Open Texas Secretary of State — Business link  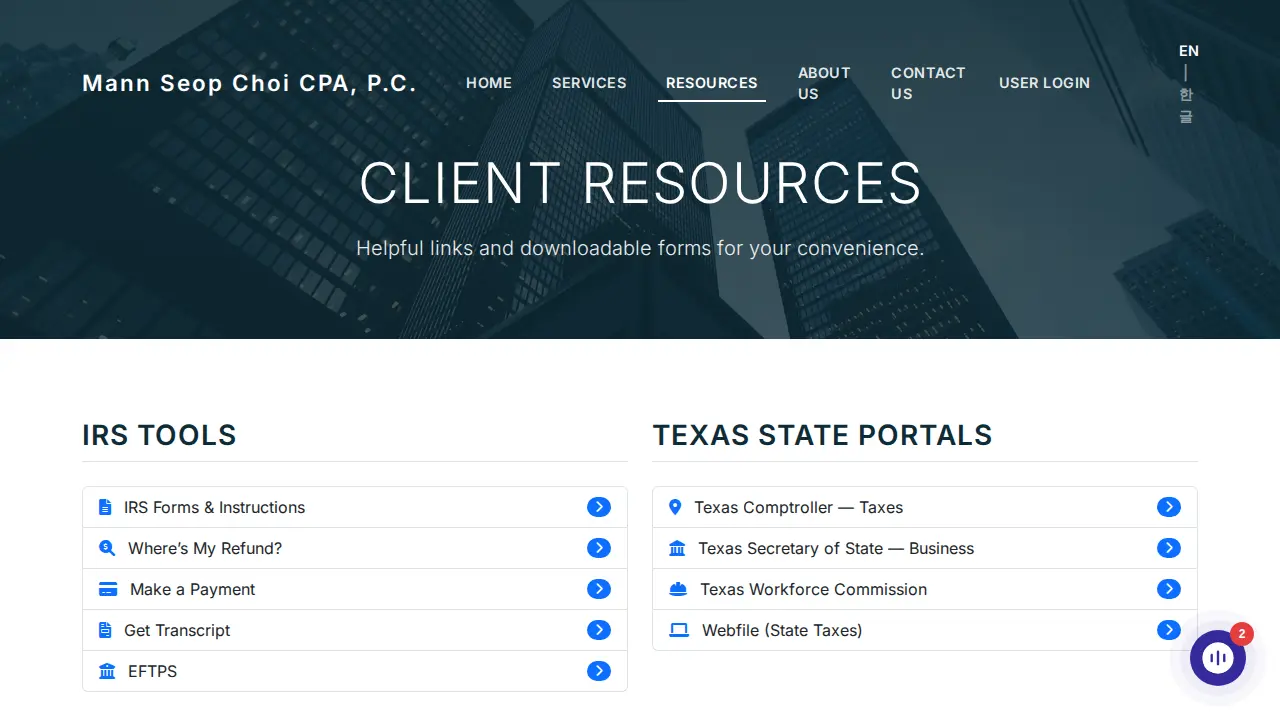click(925, 548)
